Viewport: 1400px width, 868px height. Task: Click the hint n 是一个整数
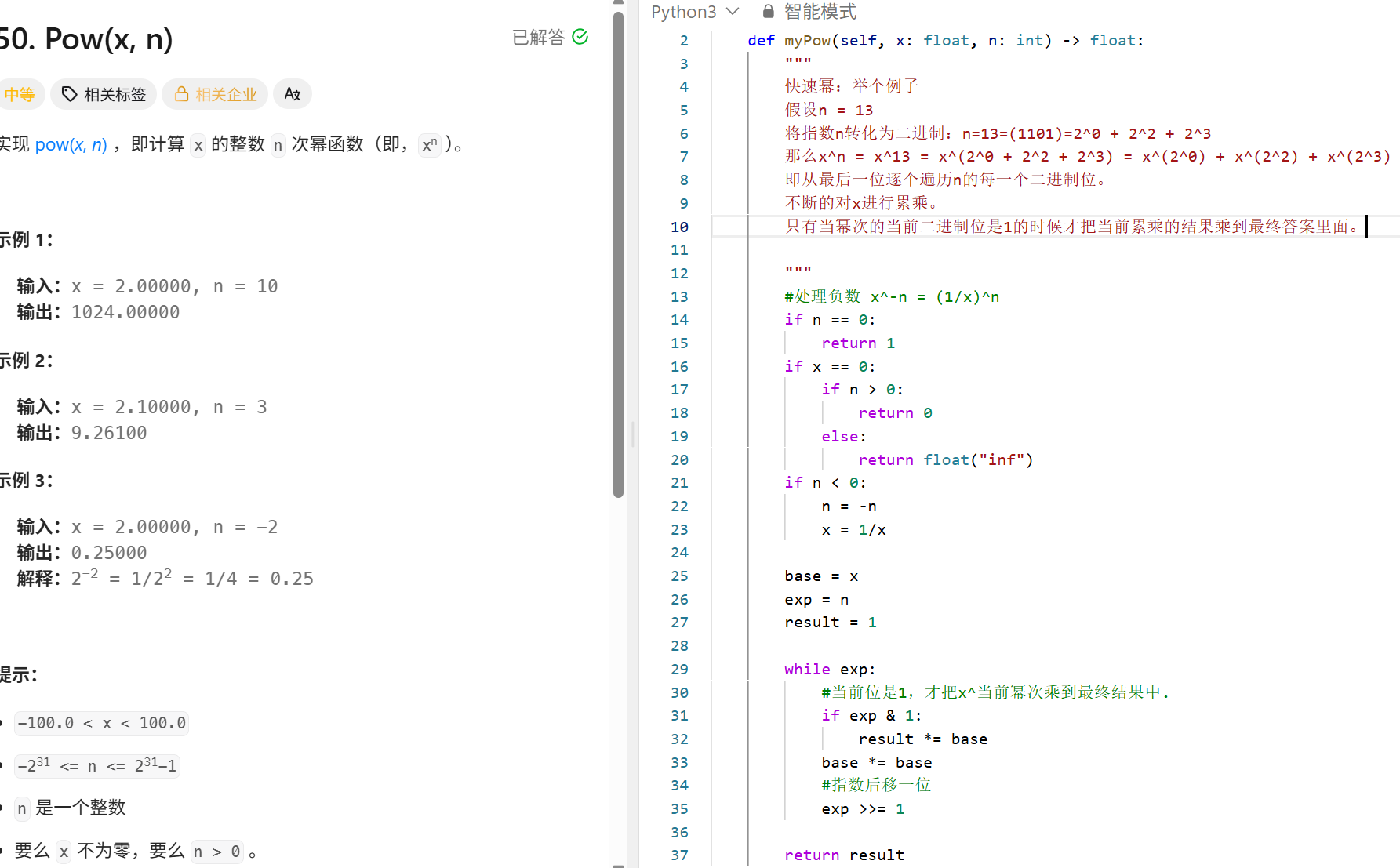(71, 808)
